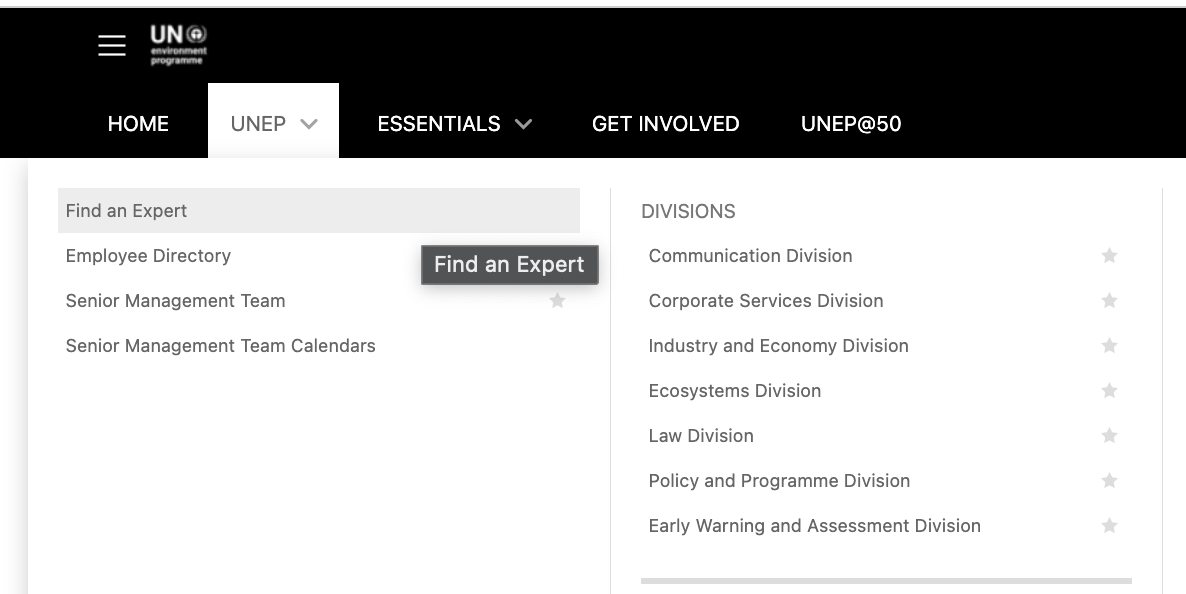Image resolution: width=1186 pixels, height=594 pixels.
Task: Open the Senior Management Team page
Action: click(175, 300)
